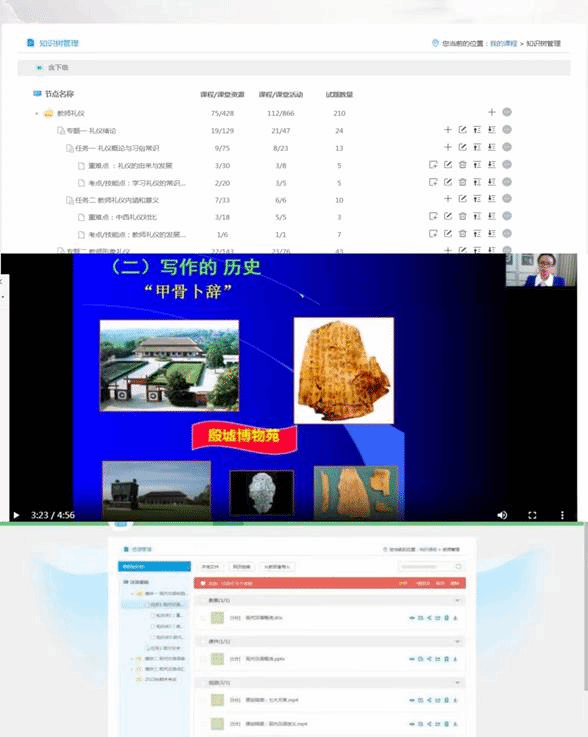Enter fullscreen mode in the video player
This screenshot has height=737, width=588.
click(532, 515)
